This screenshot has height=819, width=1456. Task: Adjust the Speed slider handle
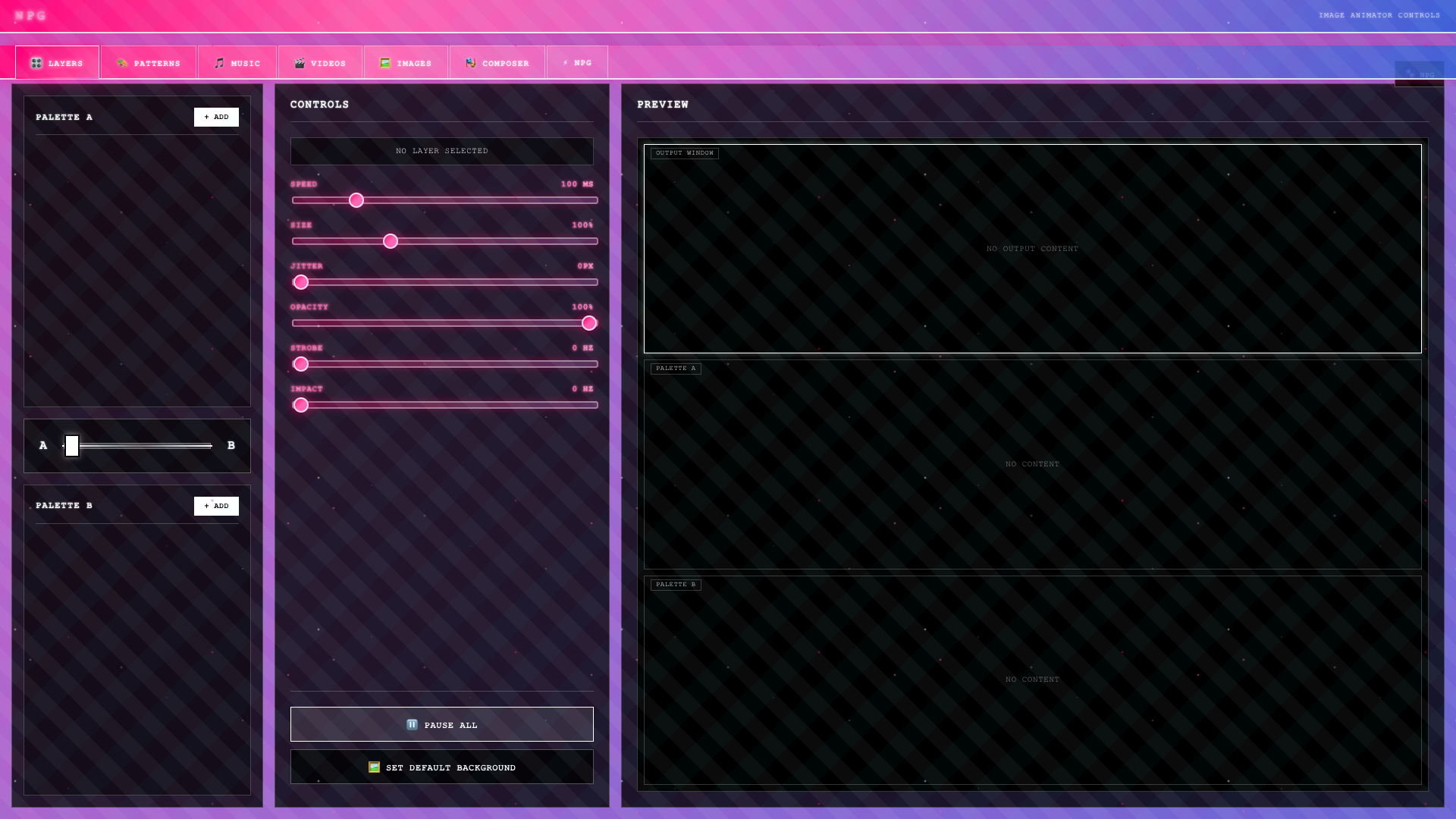(356, 200)
